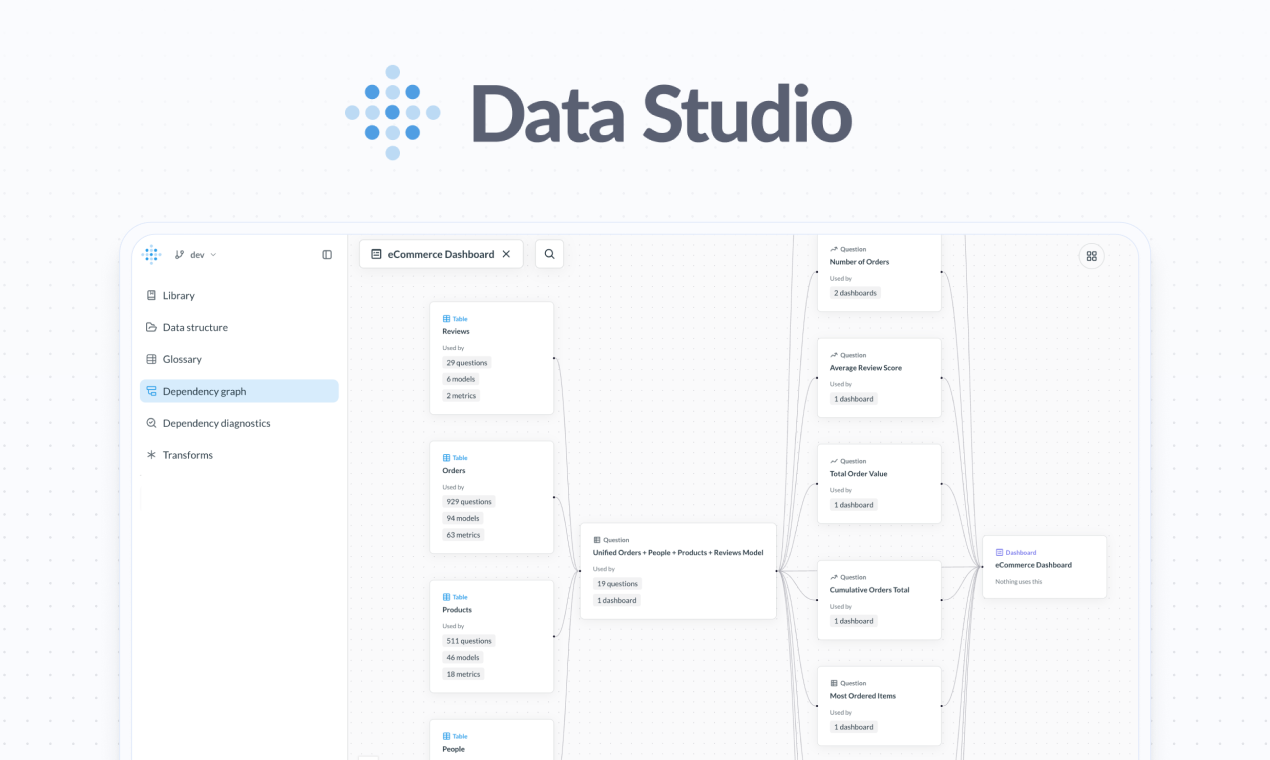This screenshot has height=760, width=1270.
Task: Open search using the magnifying glass icon
Action: point(548,254)
